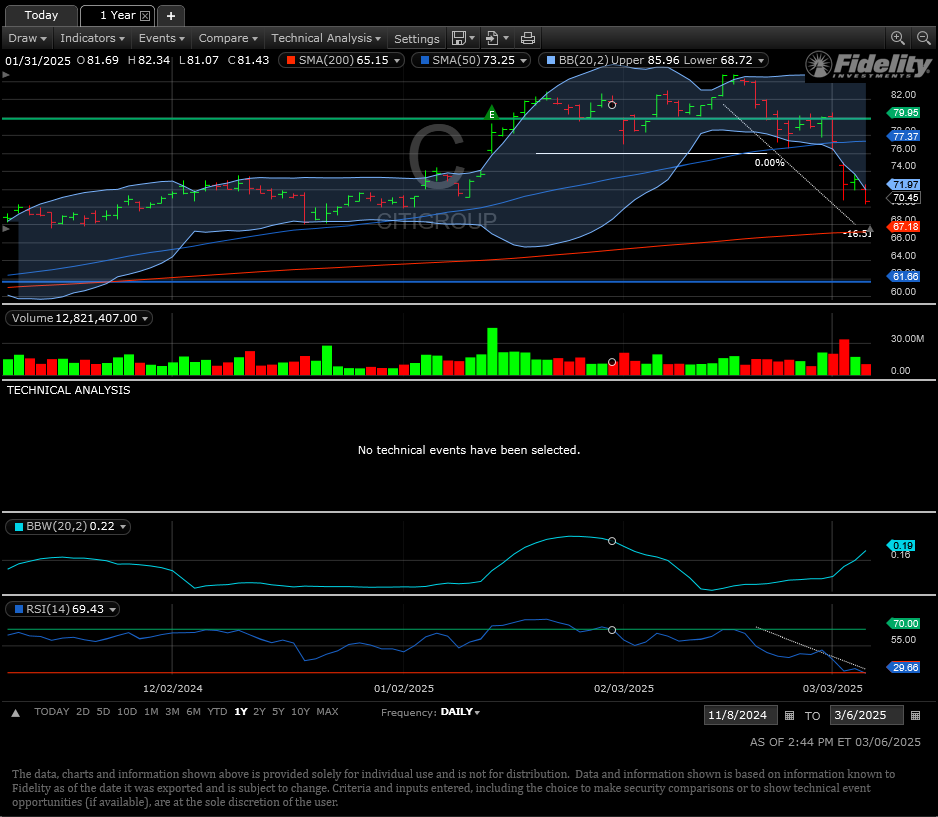Close the 1 Year tab

pyautogui.click(x=145, y=16)
